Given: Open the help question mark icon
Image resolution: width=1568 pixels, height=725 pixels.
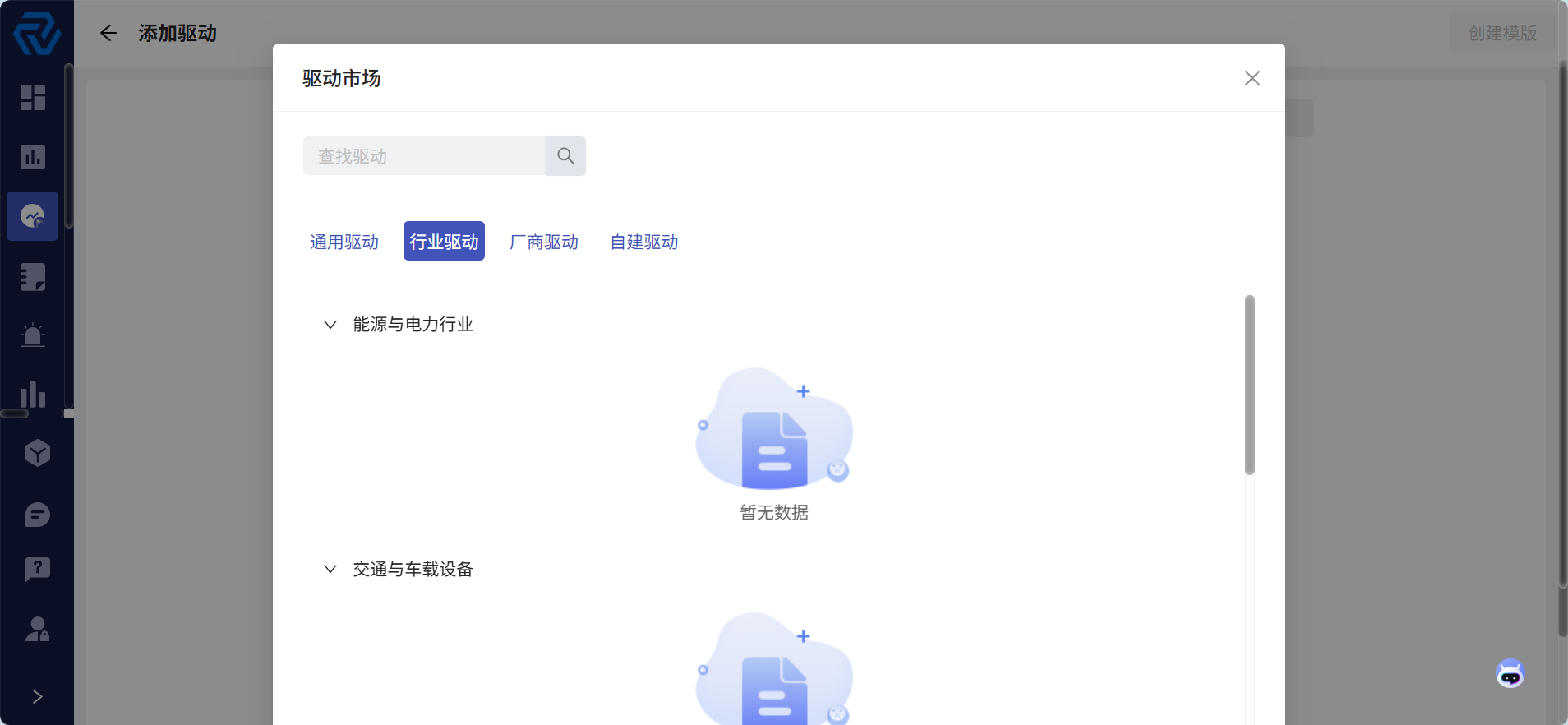Looking at the screenshot, I should coord(38,569).
